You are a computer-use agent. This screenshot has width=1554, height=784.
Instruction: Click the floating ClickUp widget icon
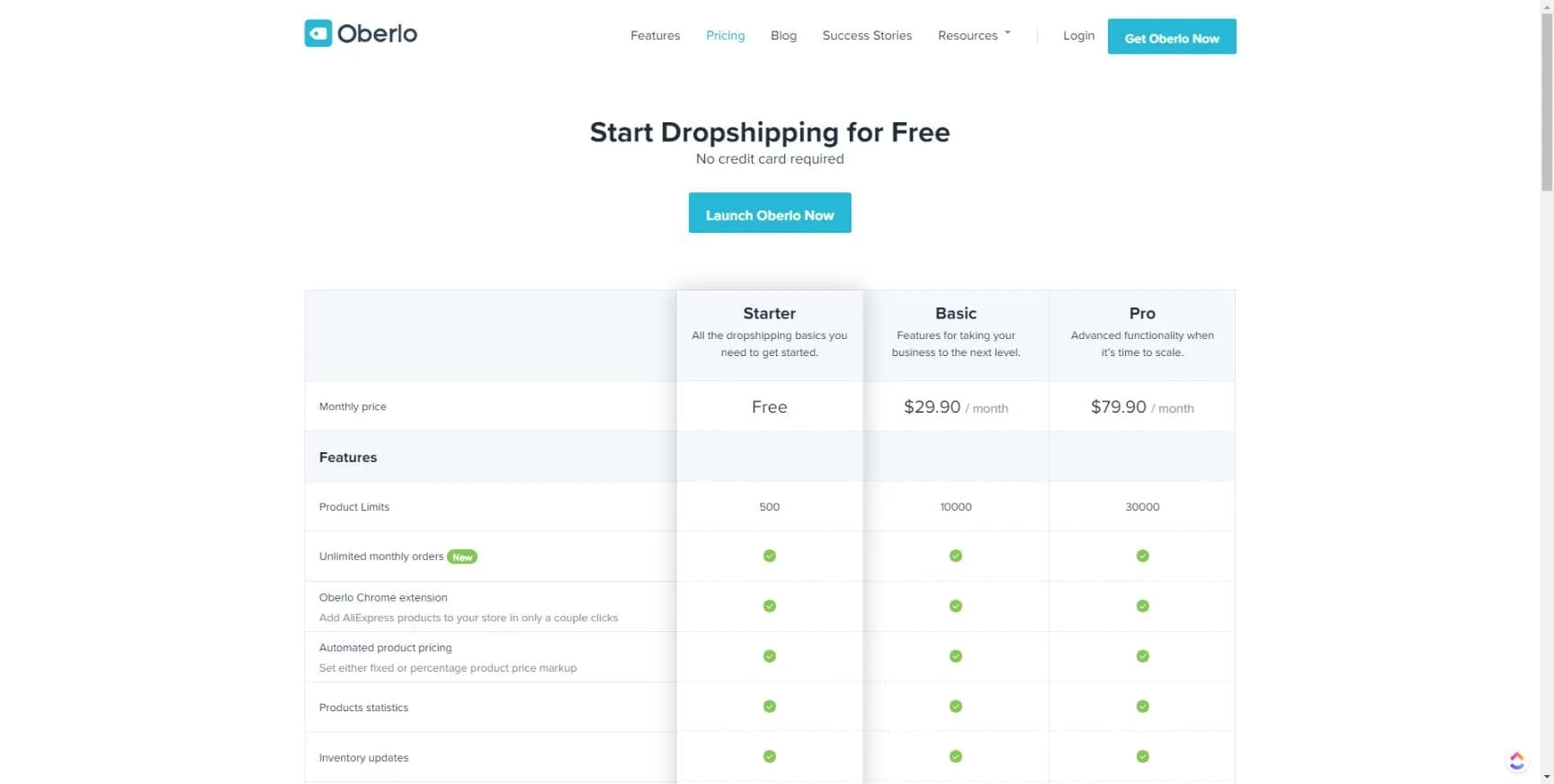(x=1517, y=762)
